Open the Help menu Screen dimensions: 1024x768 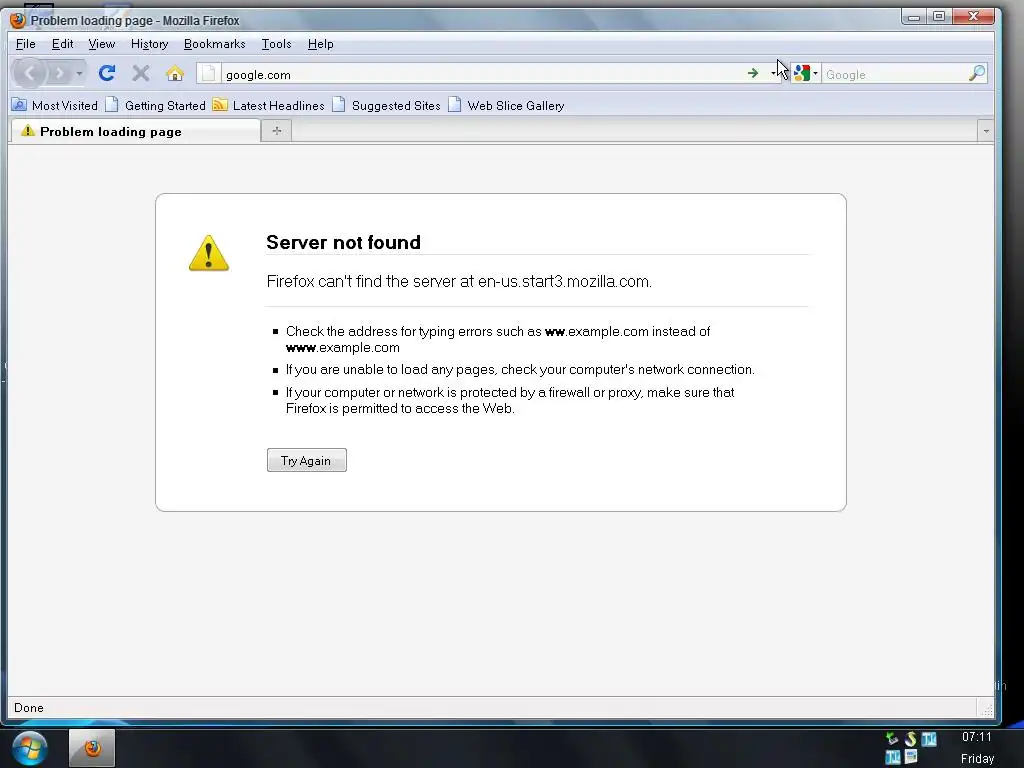coord(320,44)
